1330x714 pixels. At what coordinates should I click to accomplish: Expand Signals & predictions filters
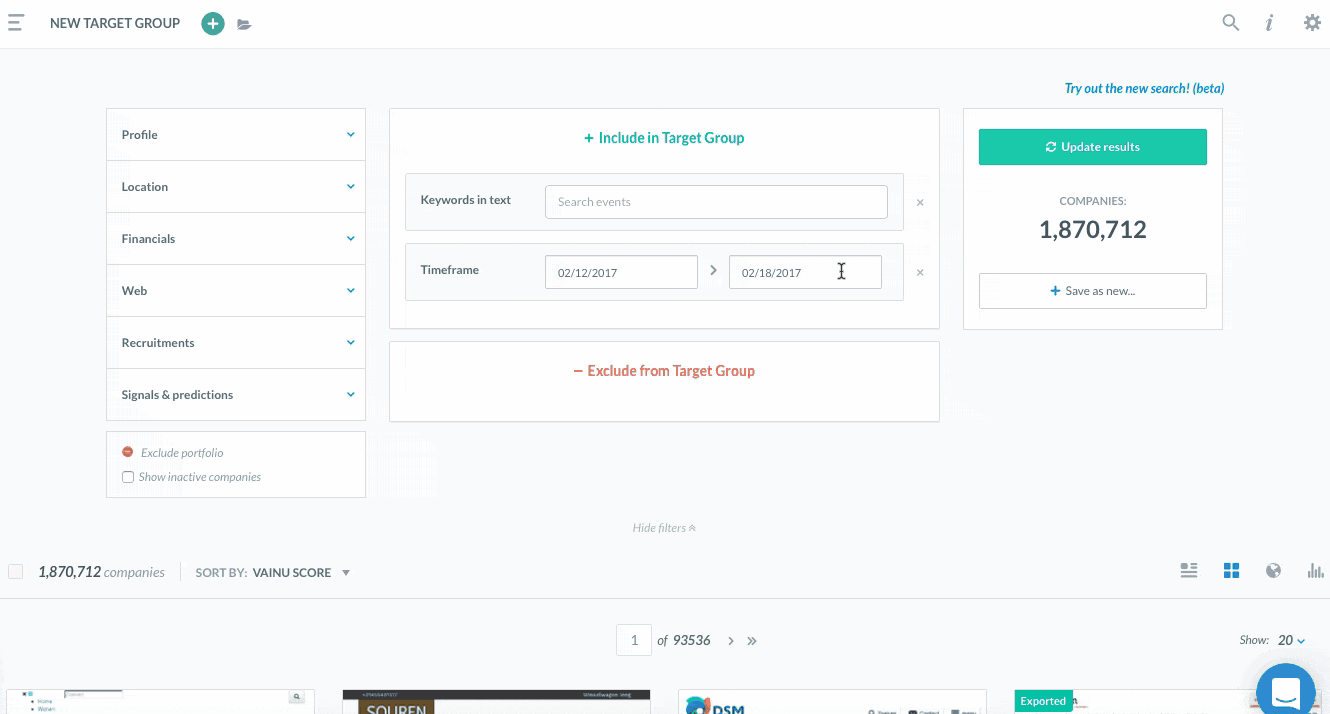click(x=236, y=395)
